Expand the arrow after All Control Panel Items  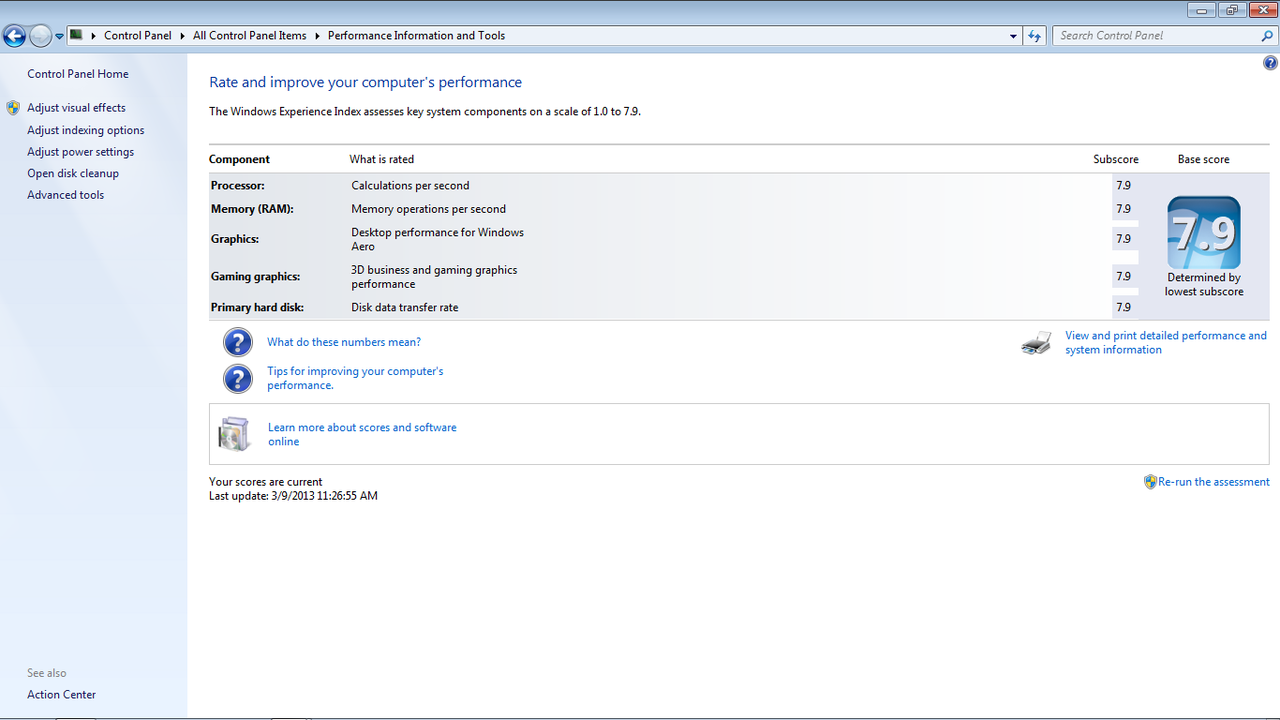pyautogui.click(x=317, y=36)
